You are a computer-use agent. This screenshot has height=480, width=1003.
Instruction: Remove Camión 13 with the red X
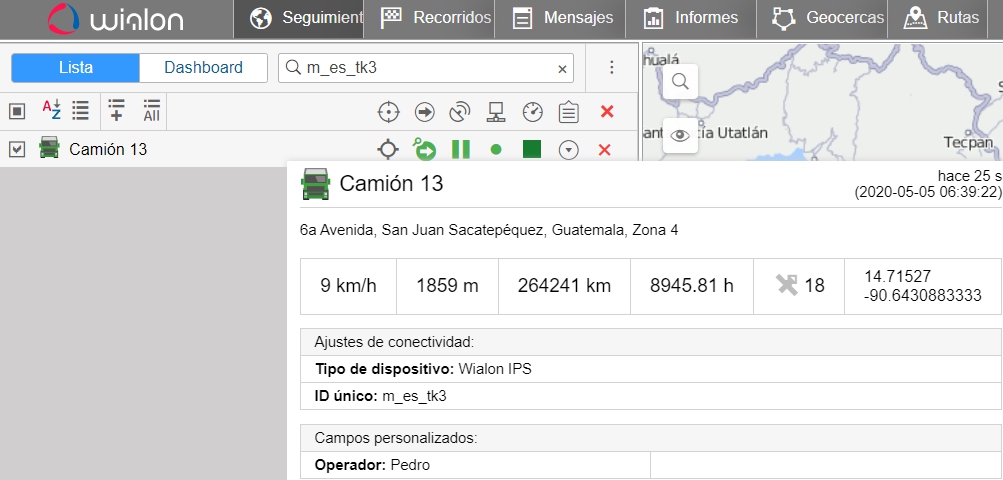point(604,150)
